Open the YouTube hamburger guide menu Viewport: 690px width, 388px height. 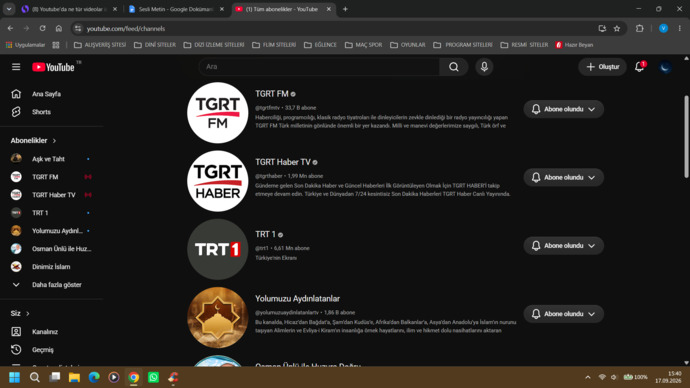click(16, 67)
